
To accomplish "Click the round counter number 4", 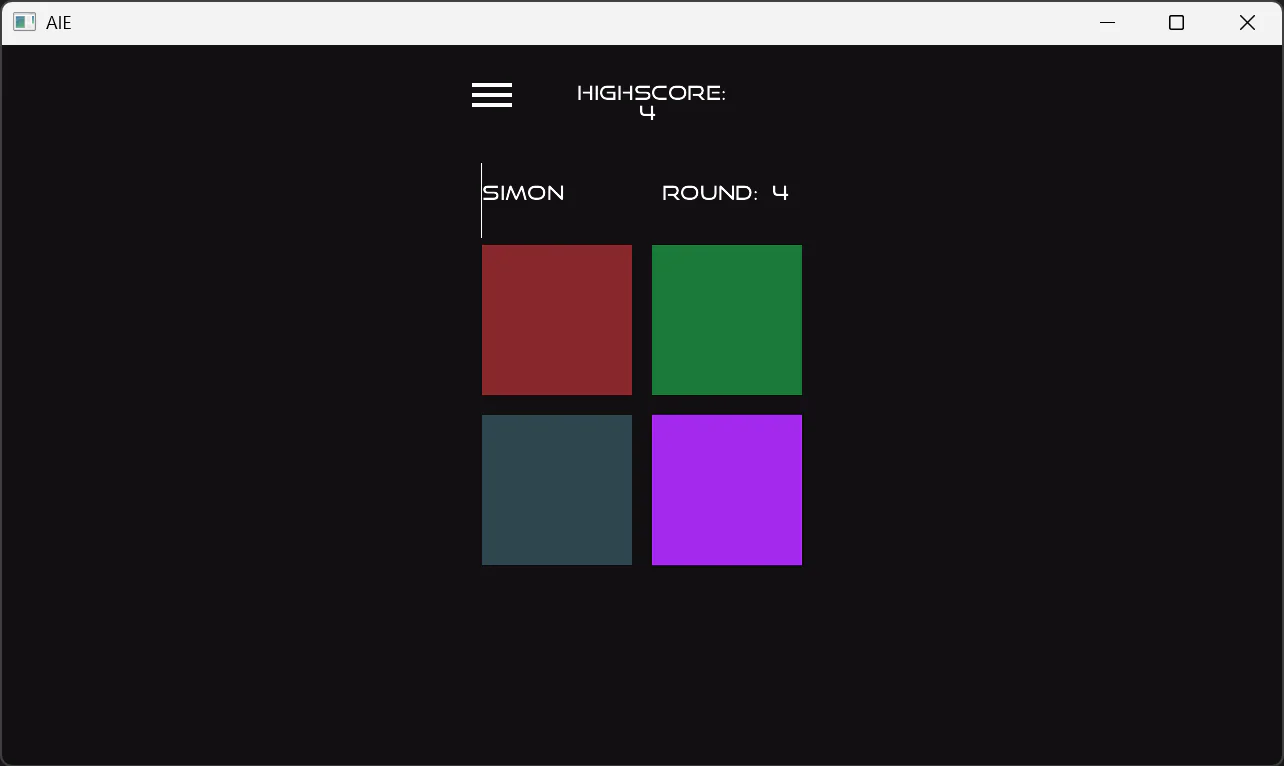I will tap(783, 192).
